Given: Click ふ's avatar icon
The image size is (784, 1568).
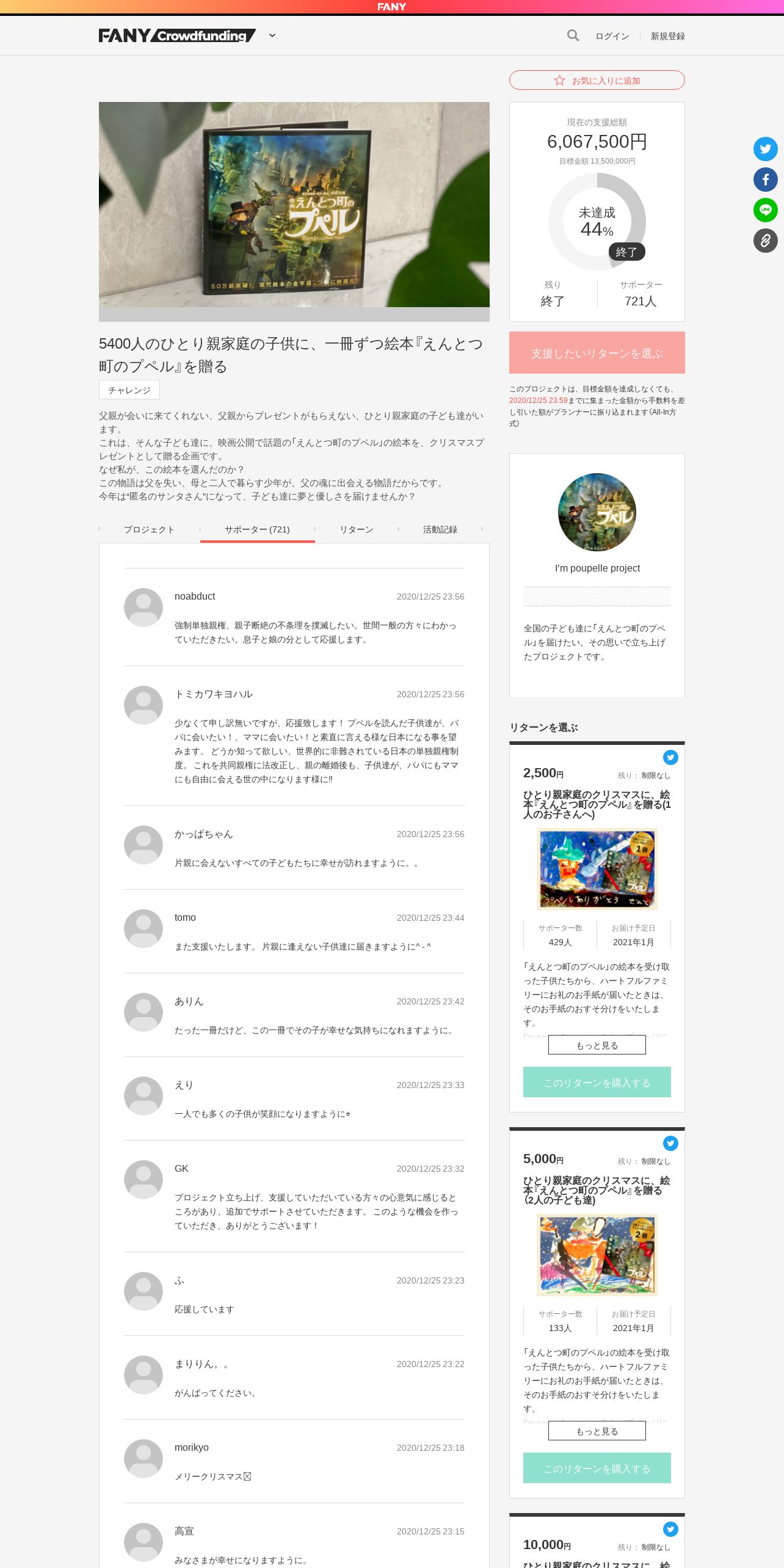Looking at the screenshot, I should coord(143,1291).
